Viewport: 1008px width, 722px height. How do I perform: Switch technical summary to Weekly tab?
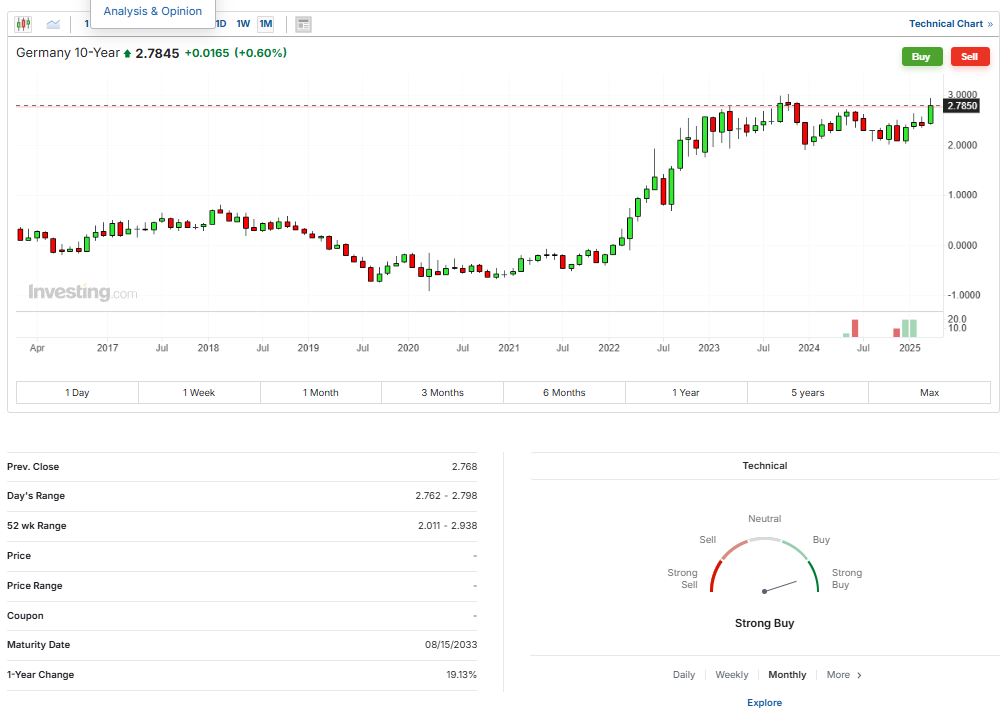click(x=732, y=675)
